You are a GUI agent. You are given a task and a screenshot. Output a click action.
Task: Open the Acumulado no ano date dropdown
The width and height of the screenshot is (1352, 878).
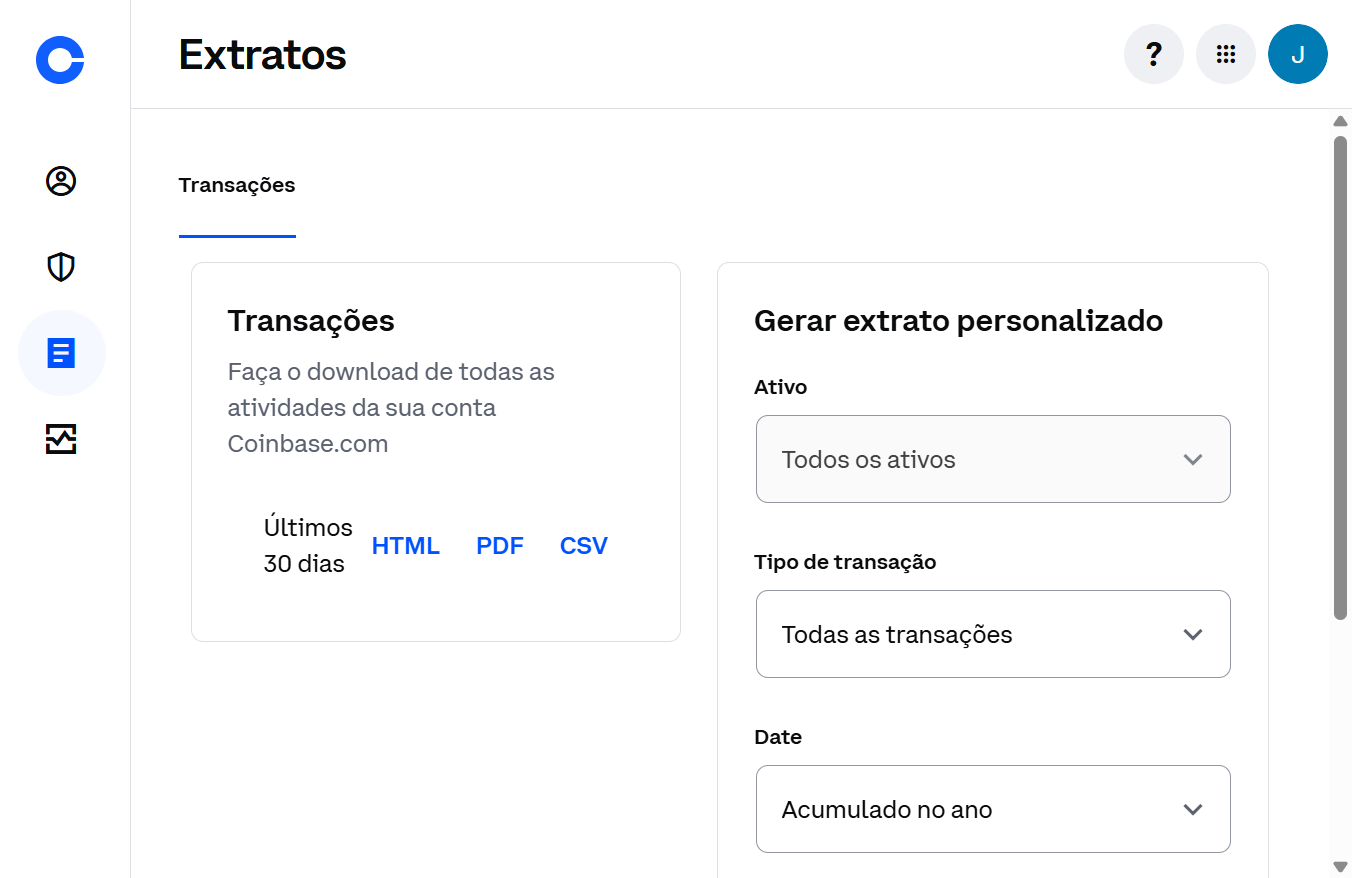(993, 809)
